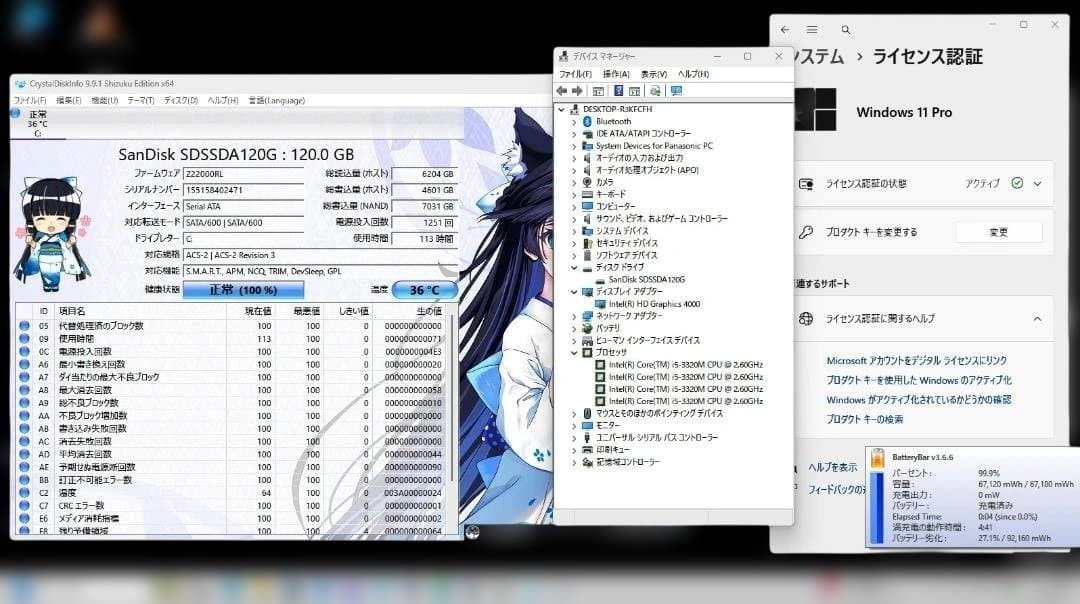Expand the IDE ATA/ATAPI コントローラー node

pos(574,134)
